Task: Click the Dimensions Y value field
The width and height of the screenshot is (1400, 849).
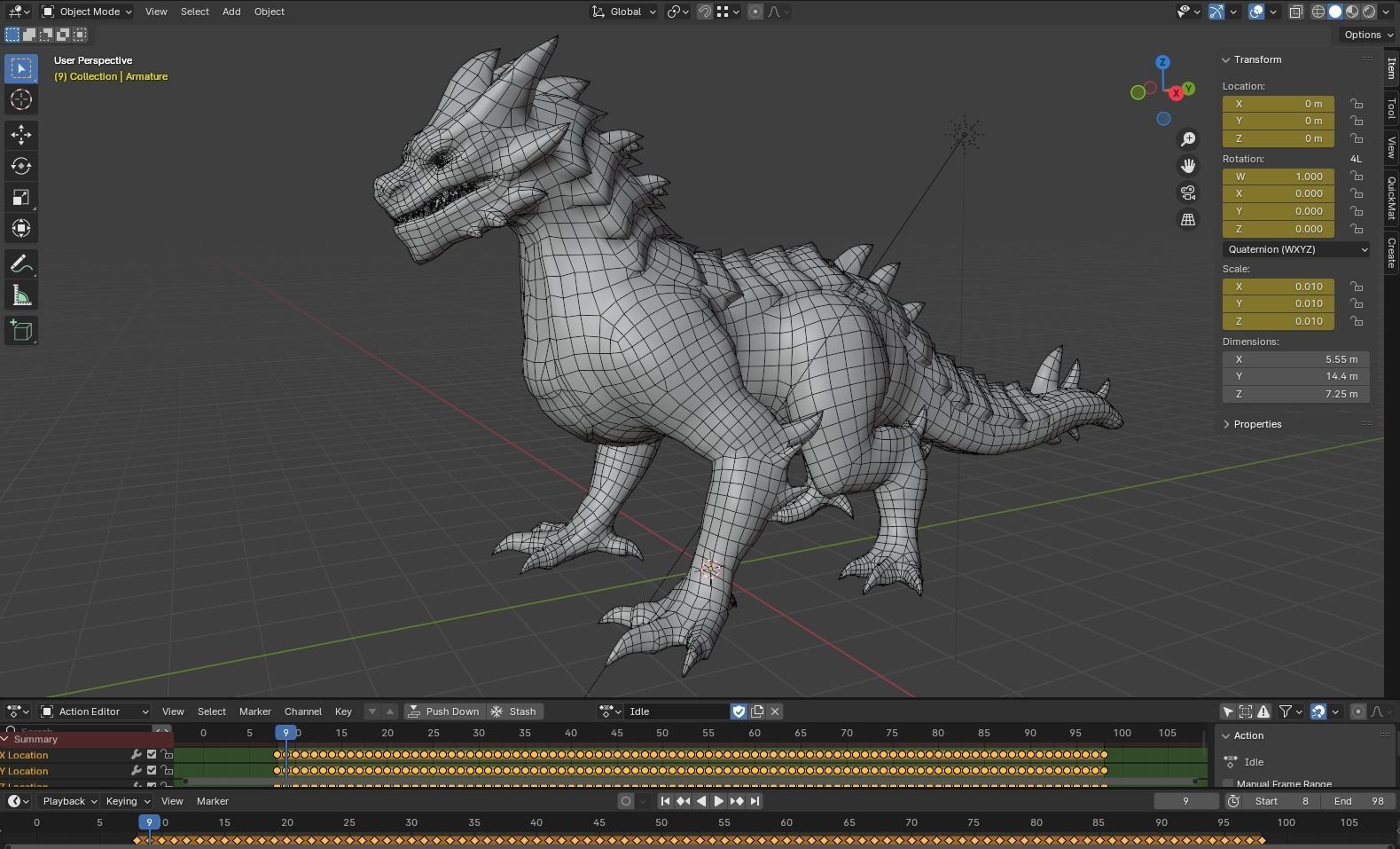Action: tap(1295, 376)
